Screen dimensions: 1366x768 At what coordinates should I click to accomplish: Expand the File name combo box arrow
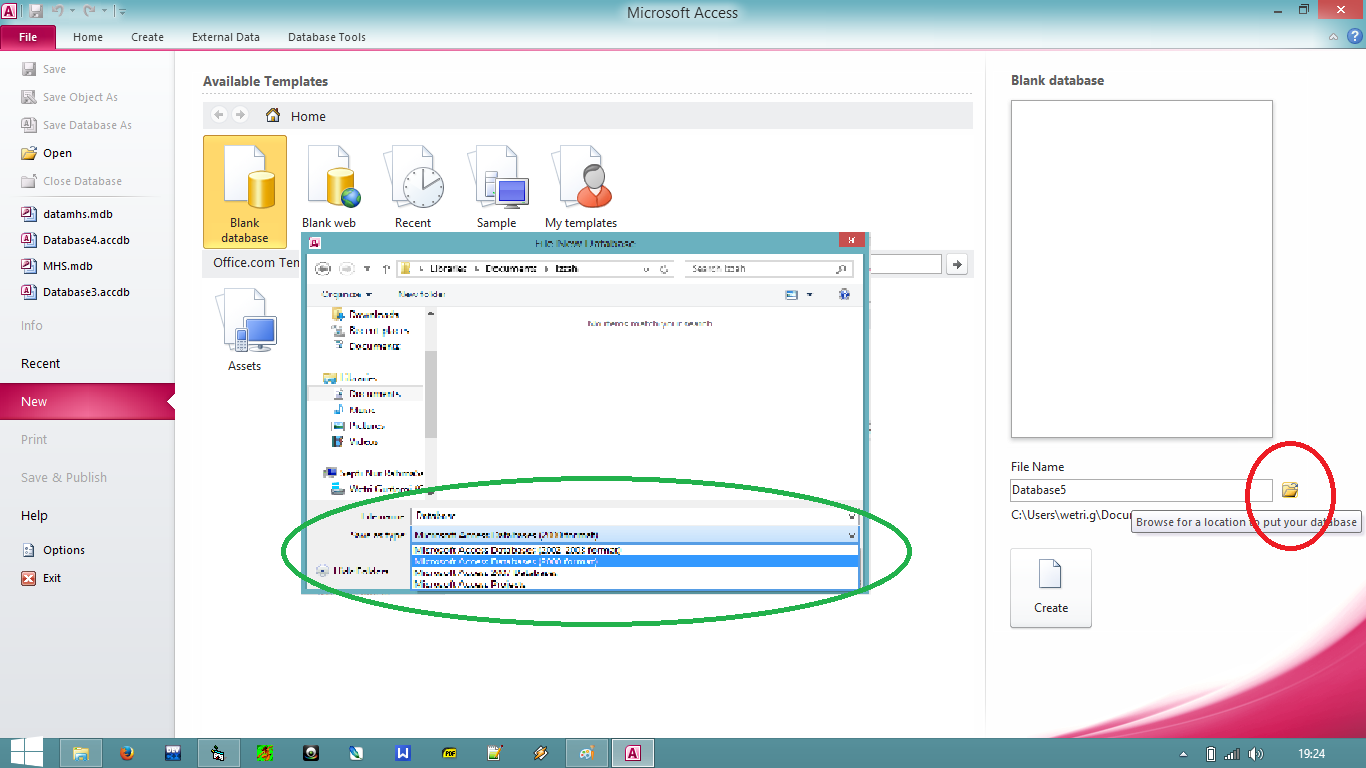click(x=851, y=516)
